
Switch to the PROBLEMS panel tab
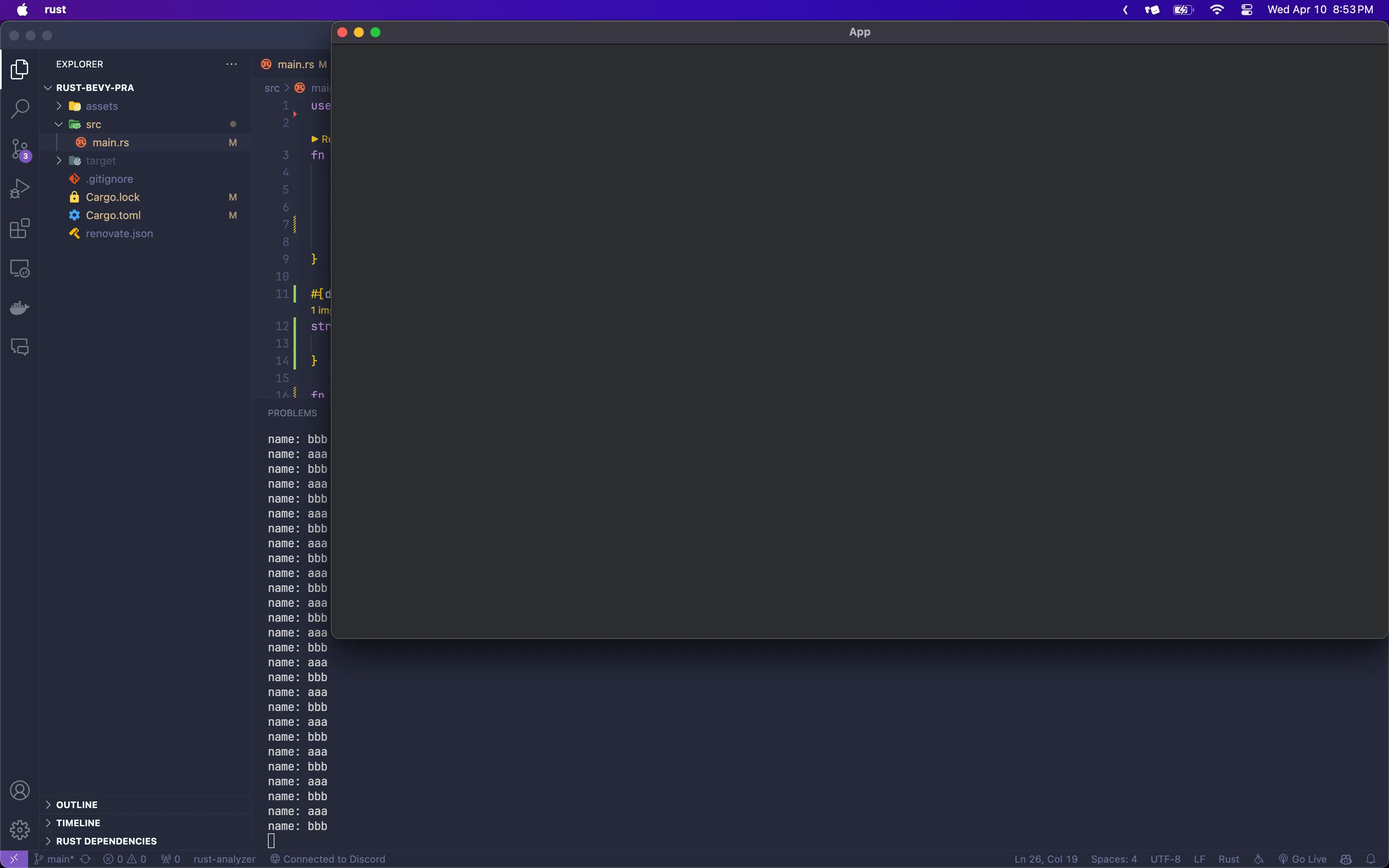pyautogui.click(x=292, y=413)
